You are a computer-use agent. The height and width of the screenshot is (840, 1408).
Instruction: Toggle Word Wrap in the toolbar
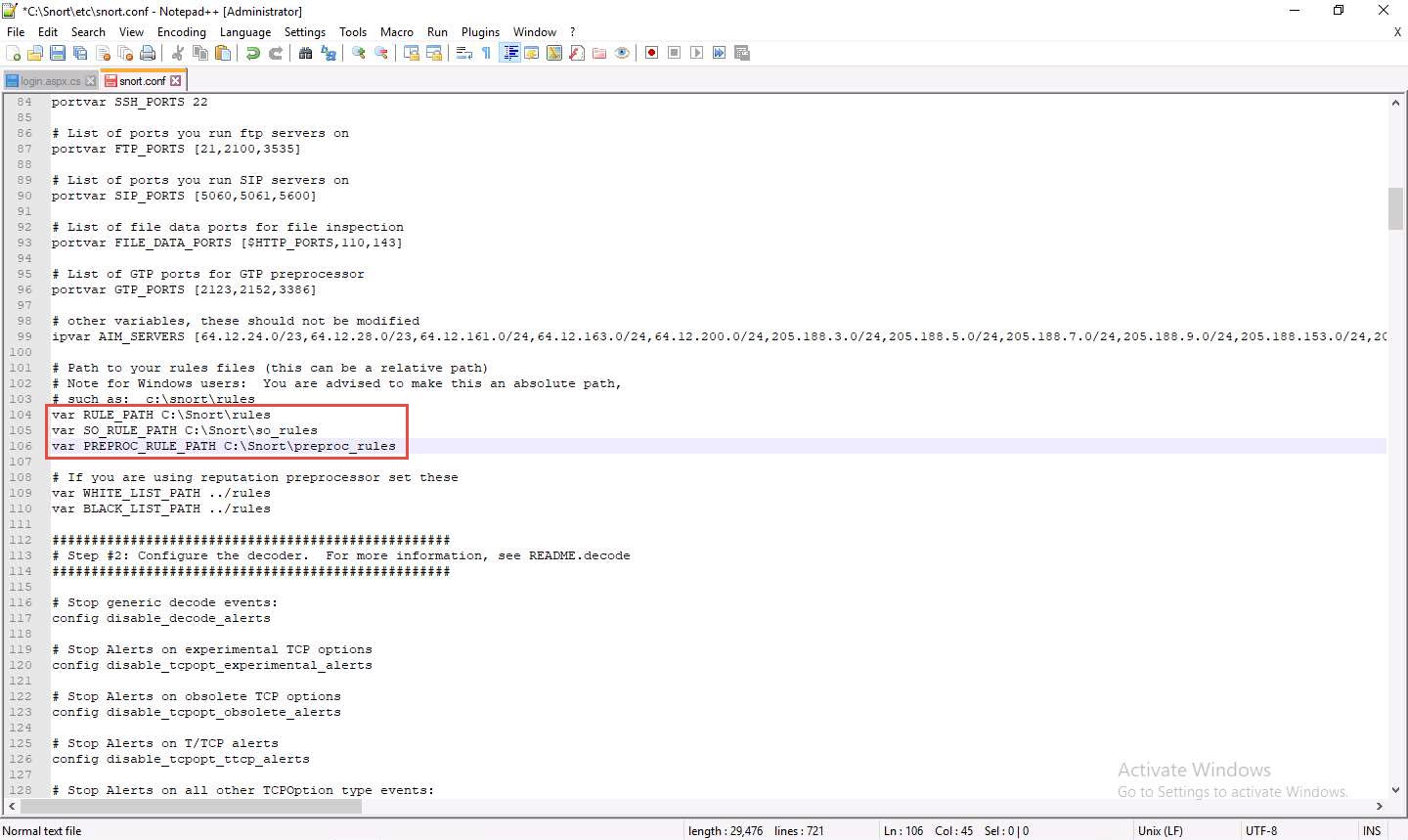point(464,53)
